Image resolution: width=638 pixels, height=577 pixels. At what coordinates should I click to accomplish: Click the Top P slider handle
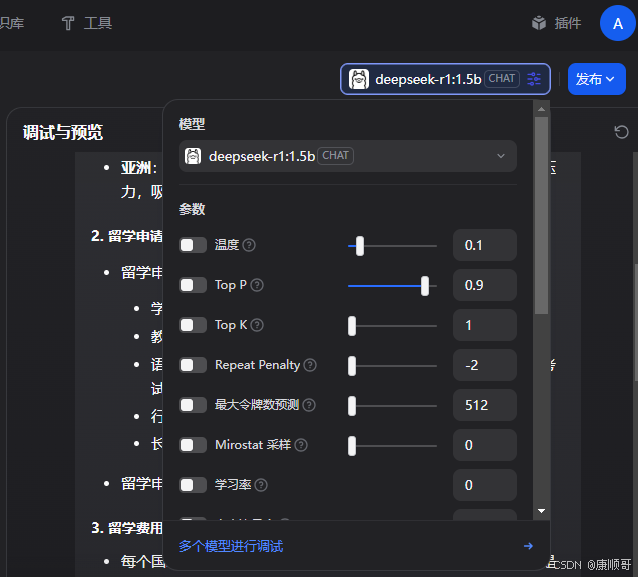coord(425,286)
